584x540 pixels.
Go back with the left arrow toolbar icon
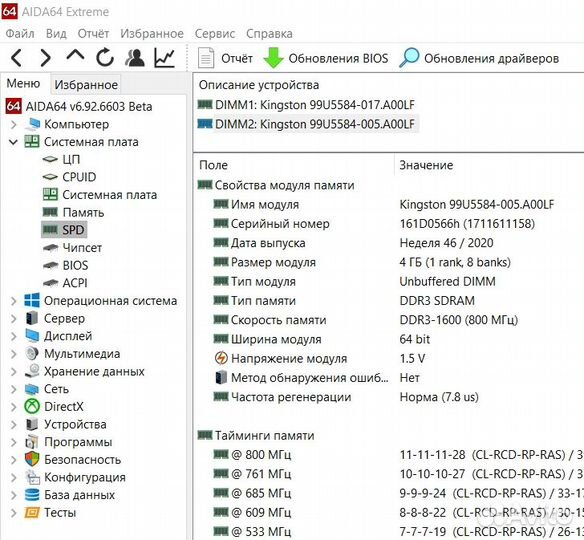click(16, 58)
